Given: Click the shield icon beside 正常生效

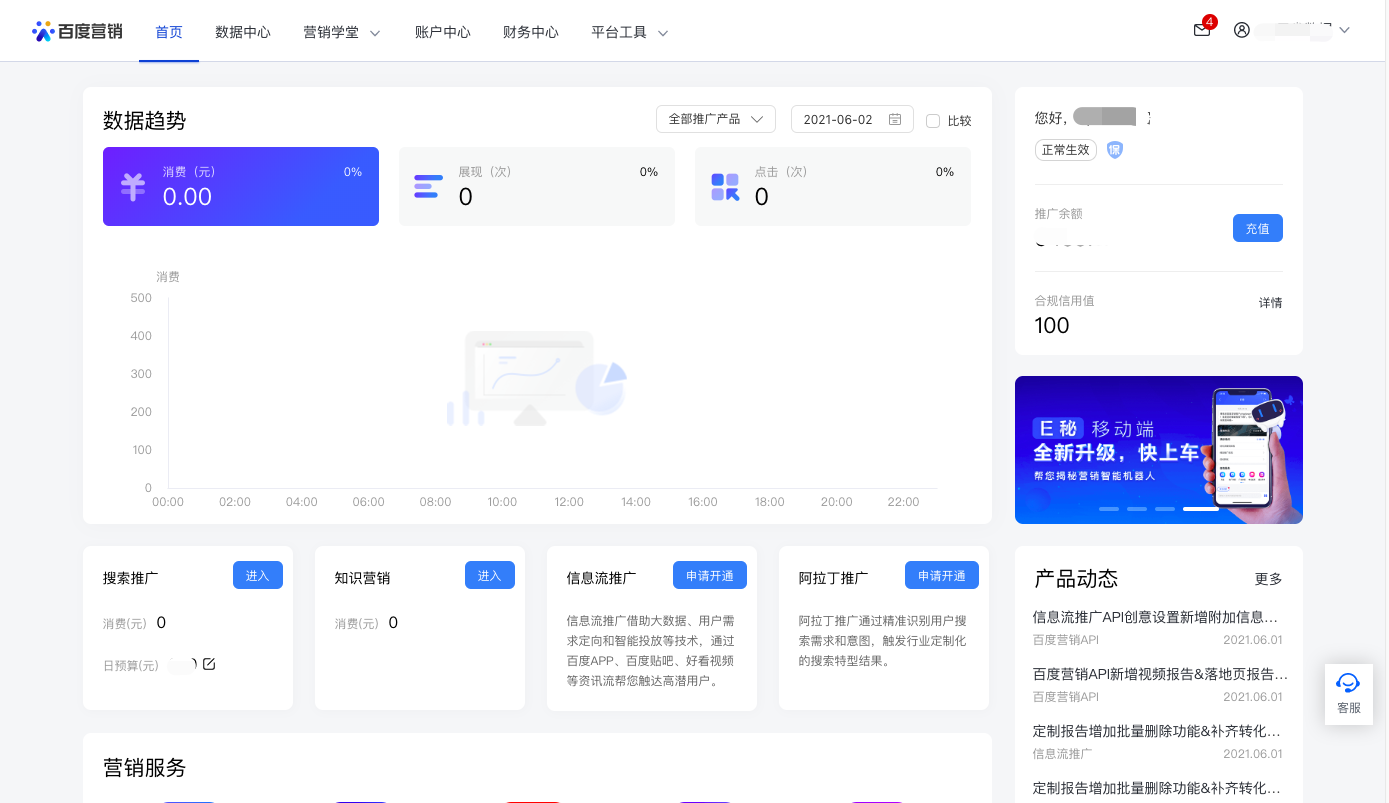Looking at the screenshot, I should 1113,149.
